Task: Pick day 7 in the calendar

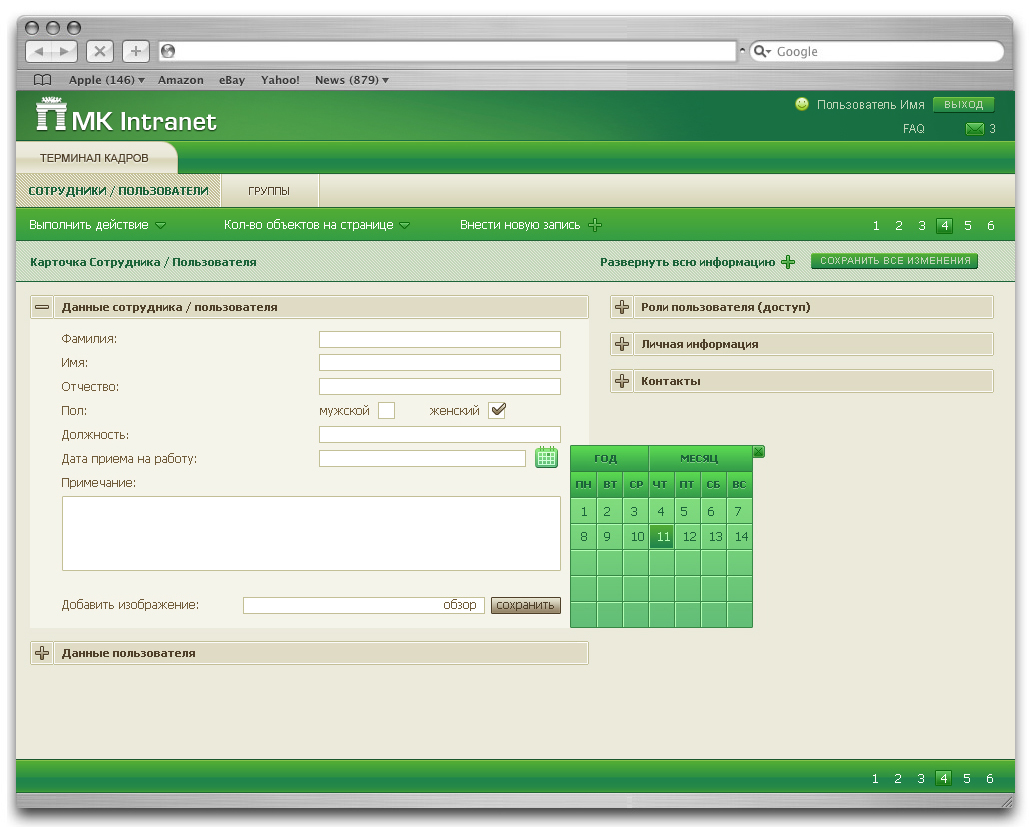Action: coord(739,511)
